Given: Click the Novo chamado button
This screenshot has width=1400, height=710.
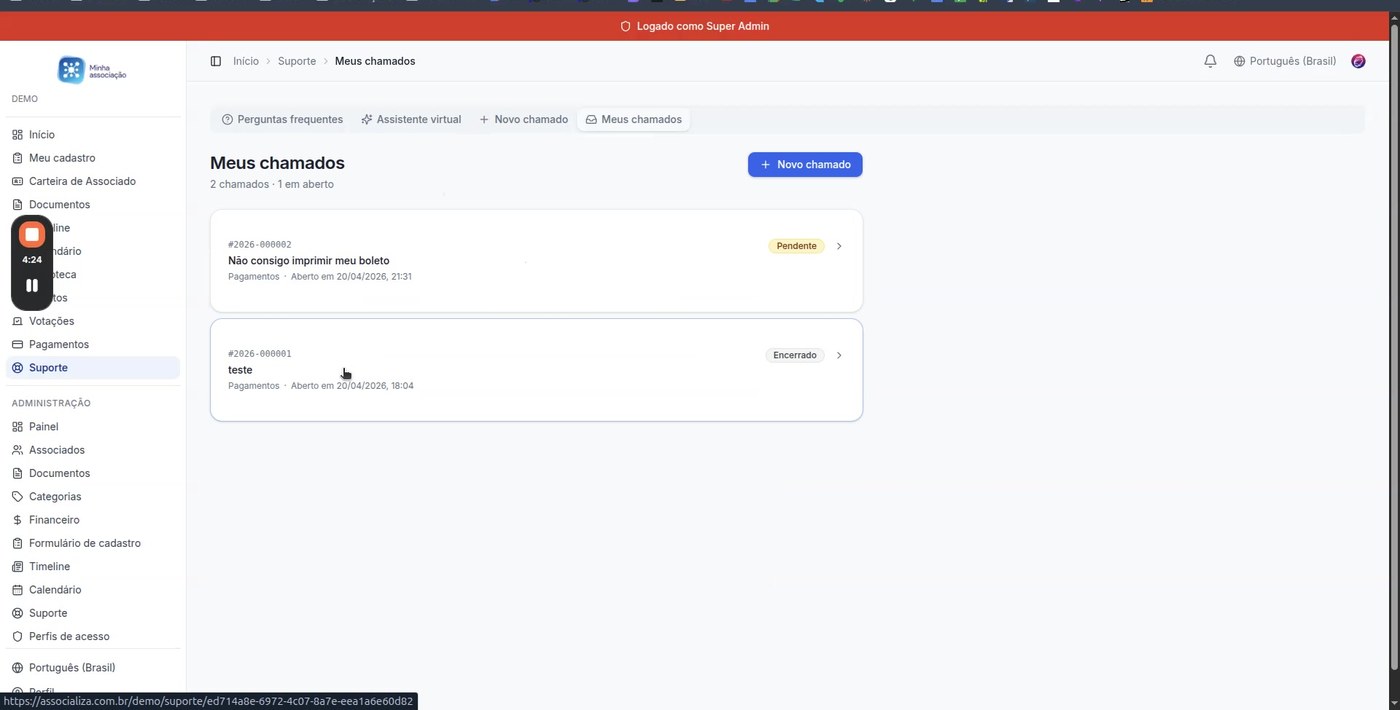Looking at the screenshot, I should click(x=805, y=164).
